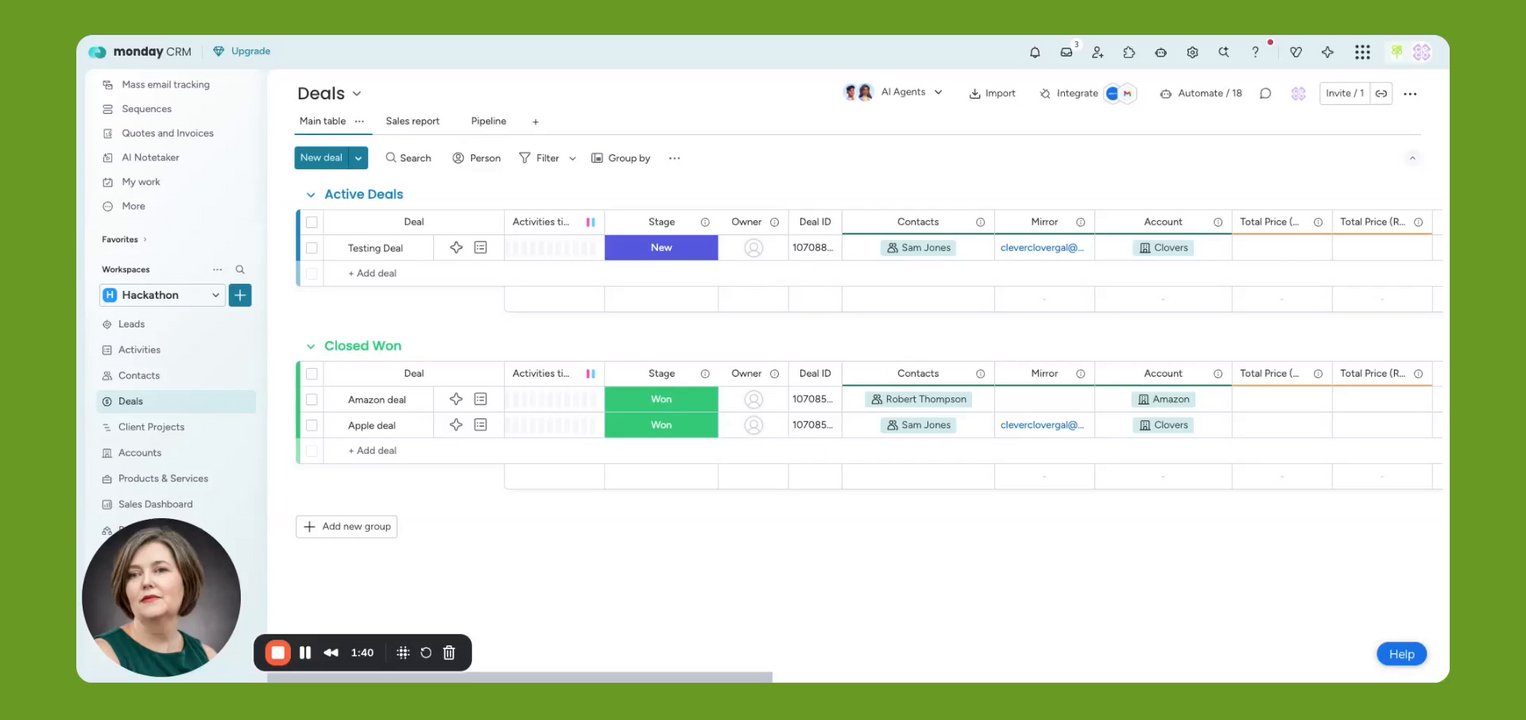Click the Amazon account chip
Image resolution: width=1526 pixels, height=720 pixels.
coord(1163,399)
